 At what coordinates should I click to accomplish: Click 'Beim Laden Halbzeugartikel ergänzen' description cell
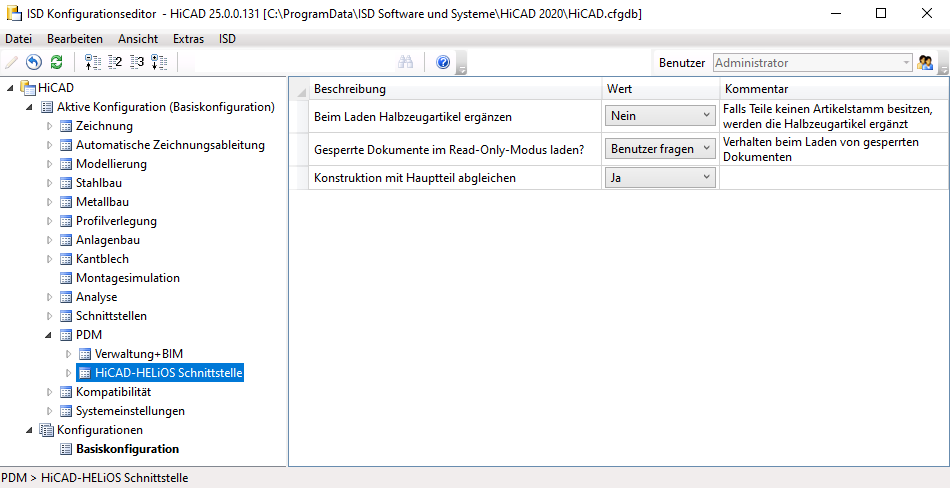(455, 116)
